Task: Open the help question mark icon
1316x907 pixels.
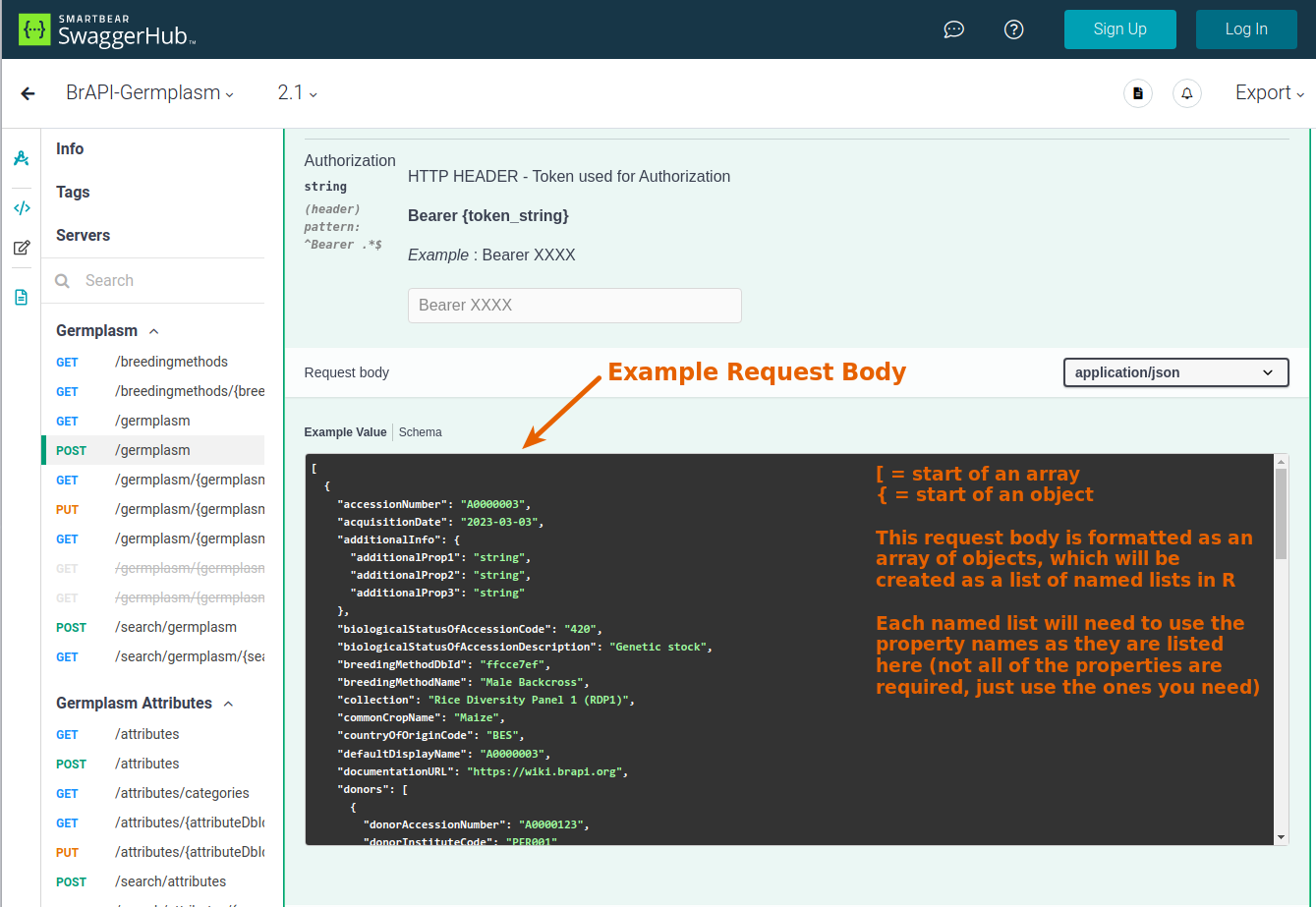Action: point(1014,29)
